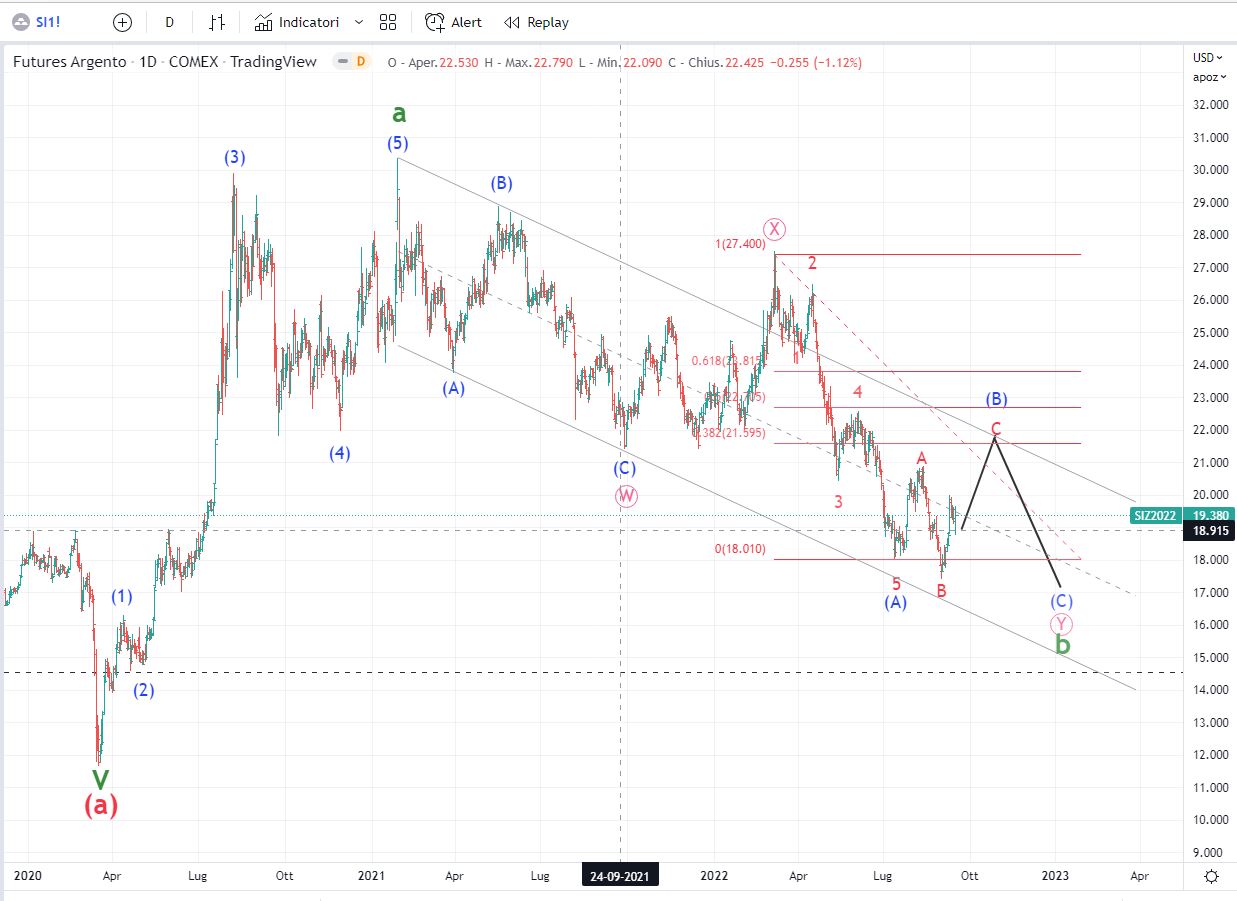Select the green 'b' wave label
Screen dimensions: 1237x901
coord(1063,645)
